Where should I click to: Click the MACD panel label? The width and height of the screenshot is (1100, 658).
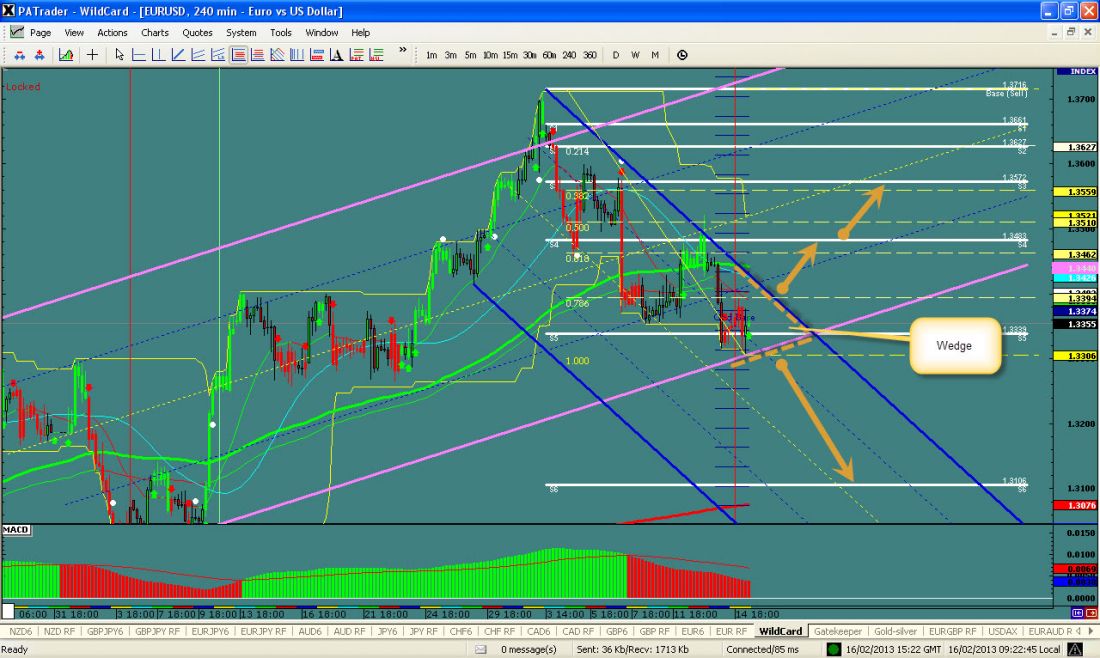pos(16,529)
